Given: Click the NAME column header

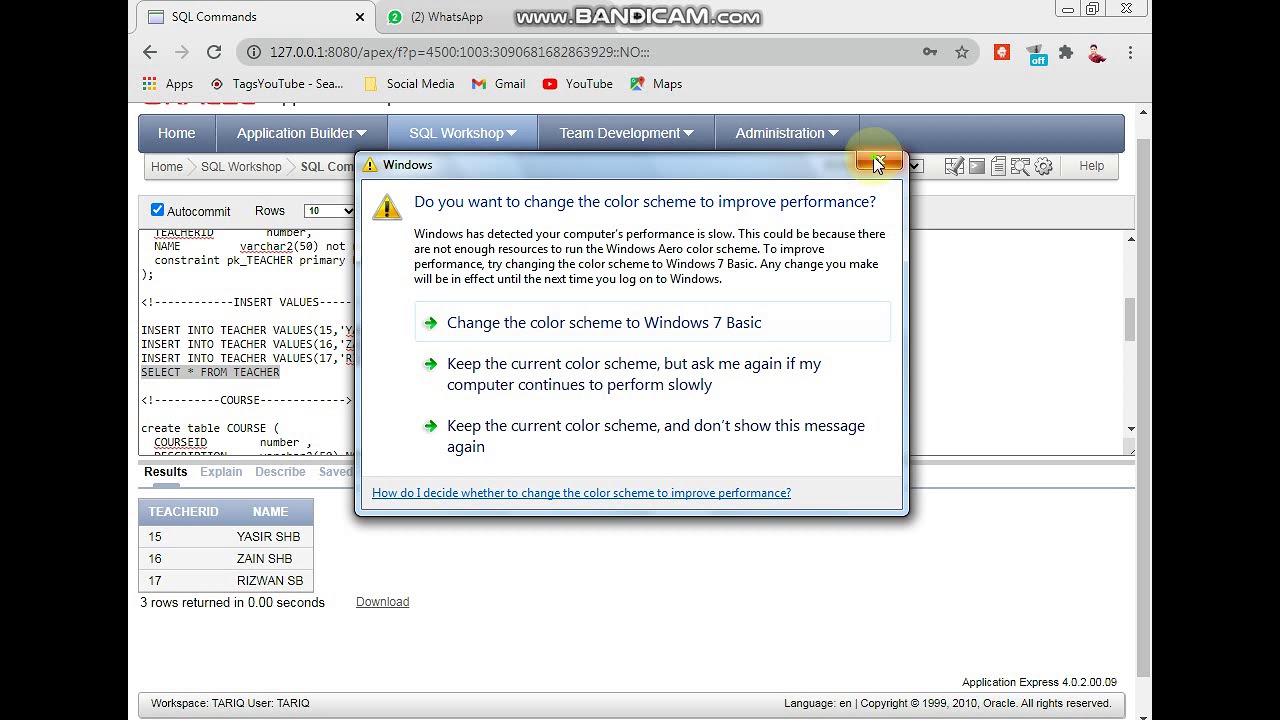Looking at the screenshot, I should click(270, 512).
